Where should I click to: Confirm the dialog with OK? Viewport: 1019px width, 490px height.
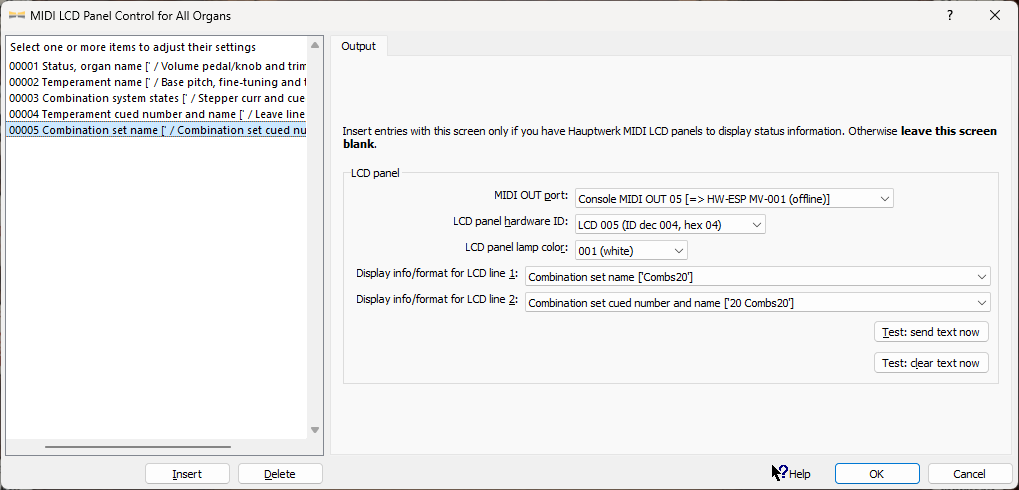pyautogui.click(x=876, y=474)
